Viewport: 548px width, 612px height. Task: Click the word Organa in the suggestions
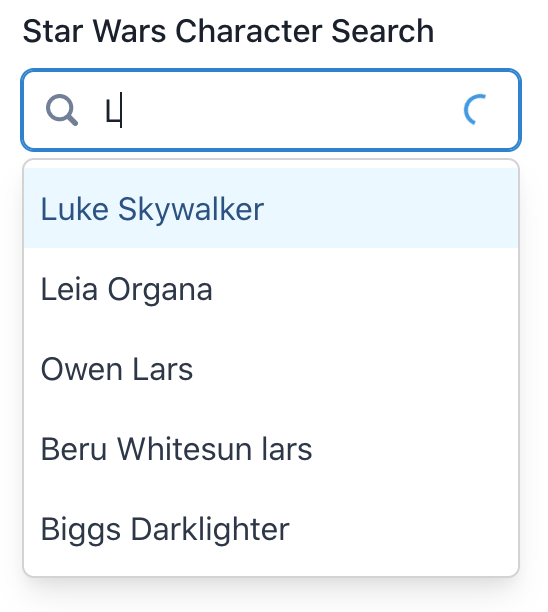pyautogui.click(x=160, y=291)
